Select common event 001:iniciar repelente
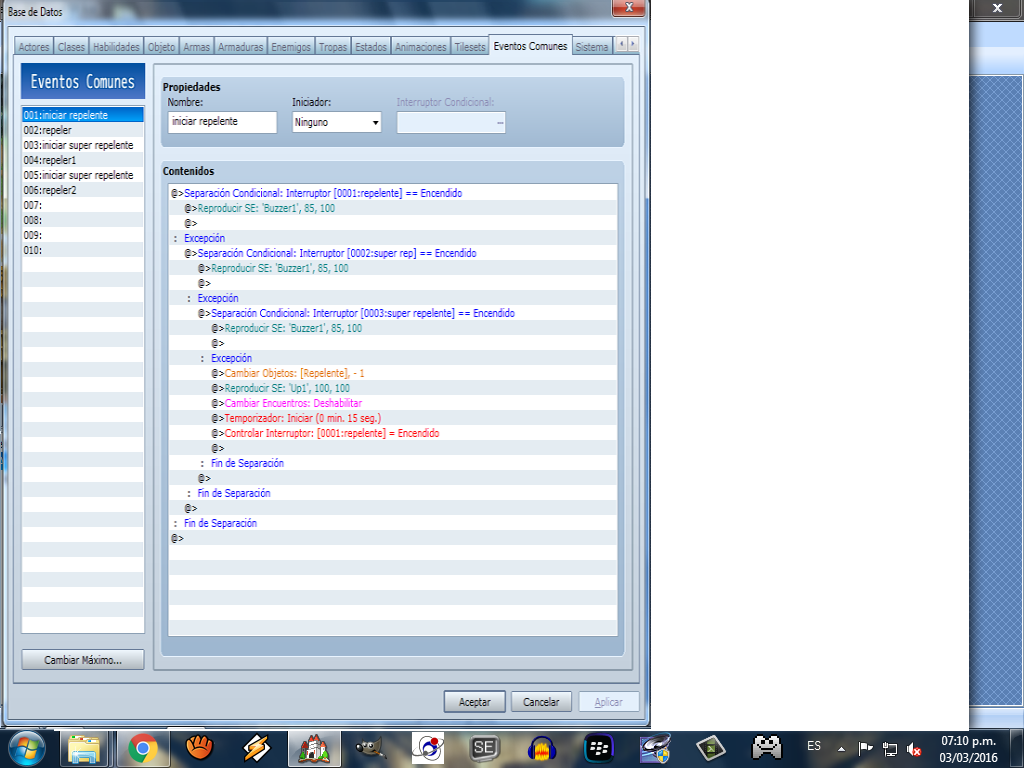This screenshot has width=1024, height=768. pos(83,115)
